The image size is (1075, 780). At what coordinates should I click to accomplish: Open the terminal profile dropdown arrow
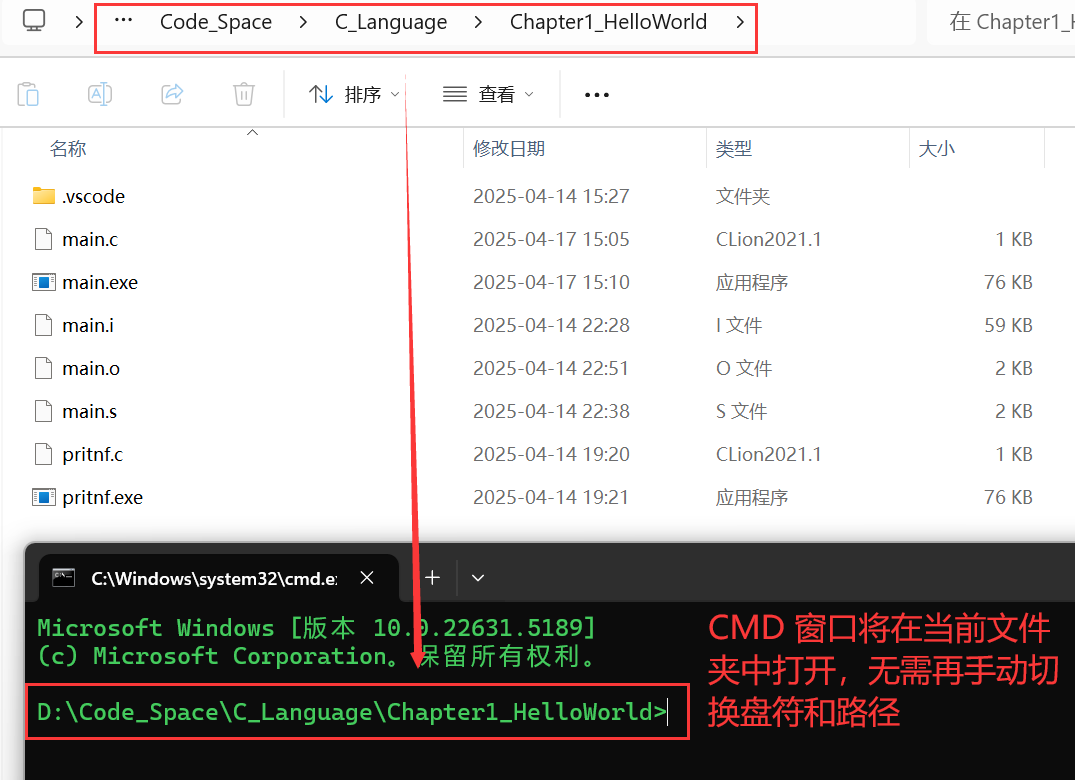(x=478, y=578)
